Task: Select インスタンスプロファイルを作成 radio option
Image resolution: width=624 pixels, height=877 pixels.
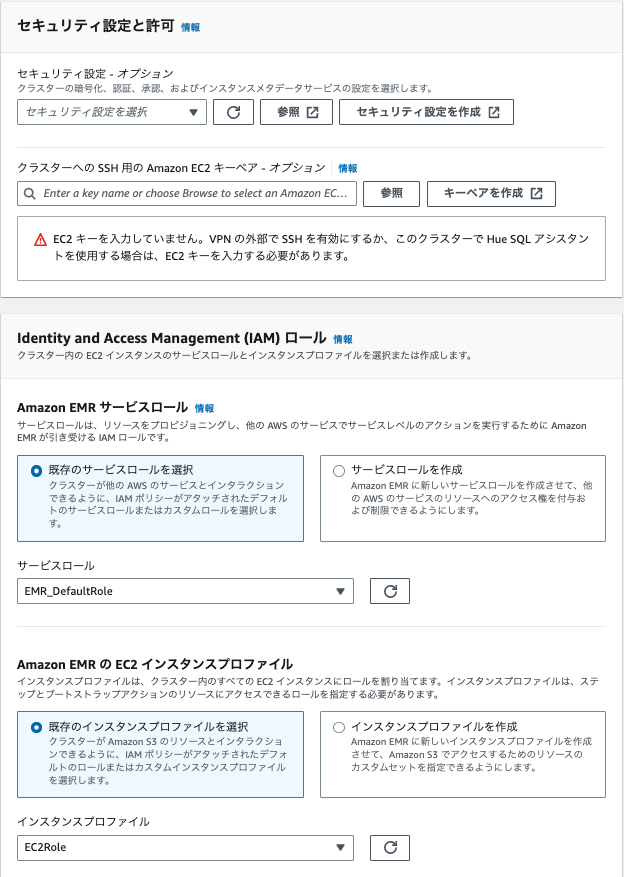Action: [x=339, y=727]
